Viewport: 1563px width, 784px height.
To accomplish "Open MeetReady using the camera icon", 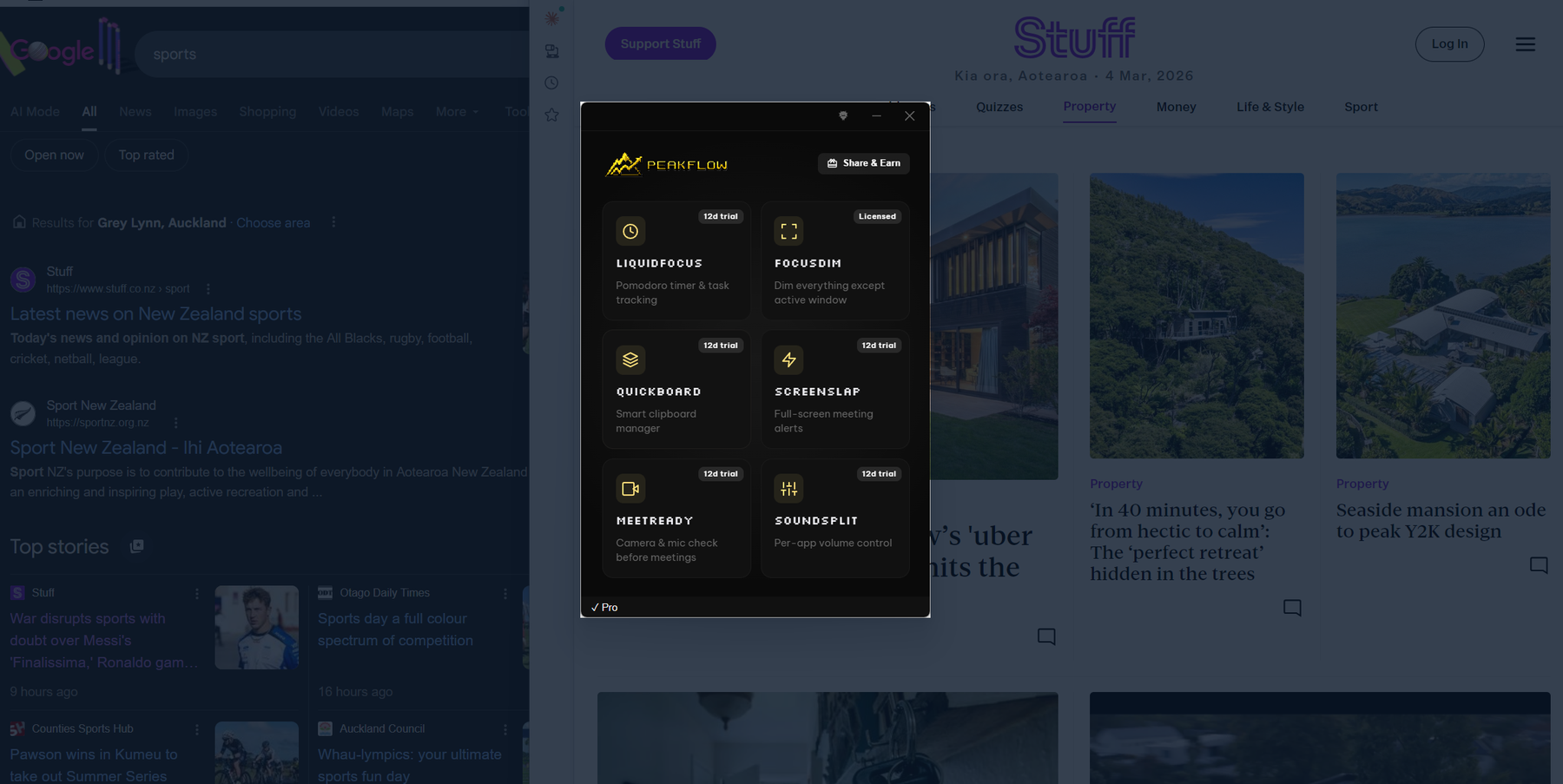I will 630,489.
